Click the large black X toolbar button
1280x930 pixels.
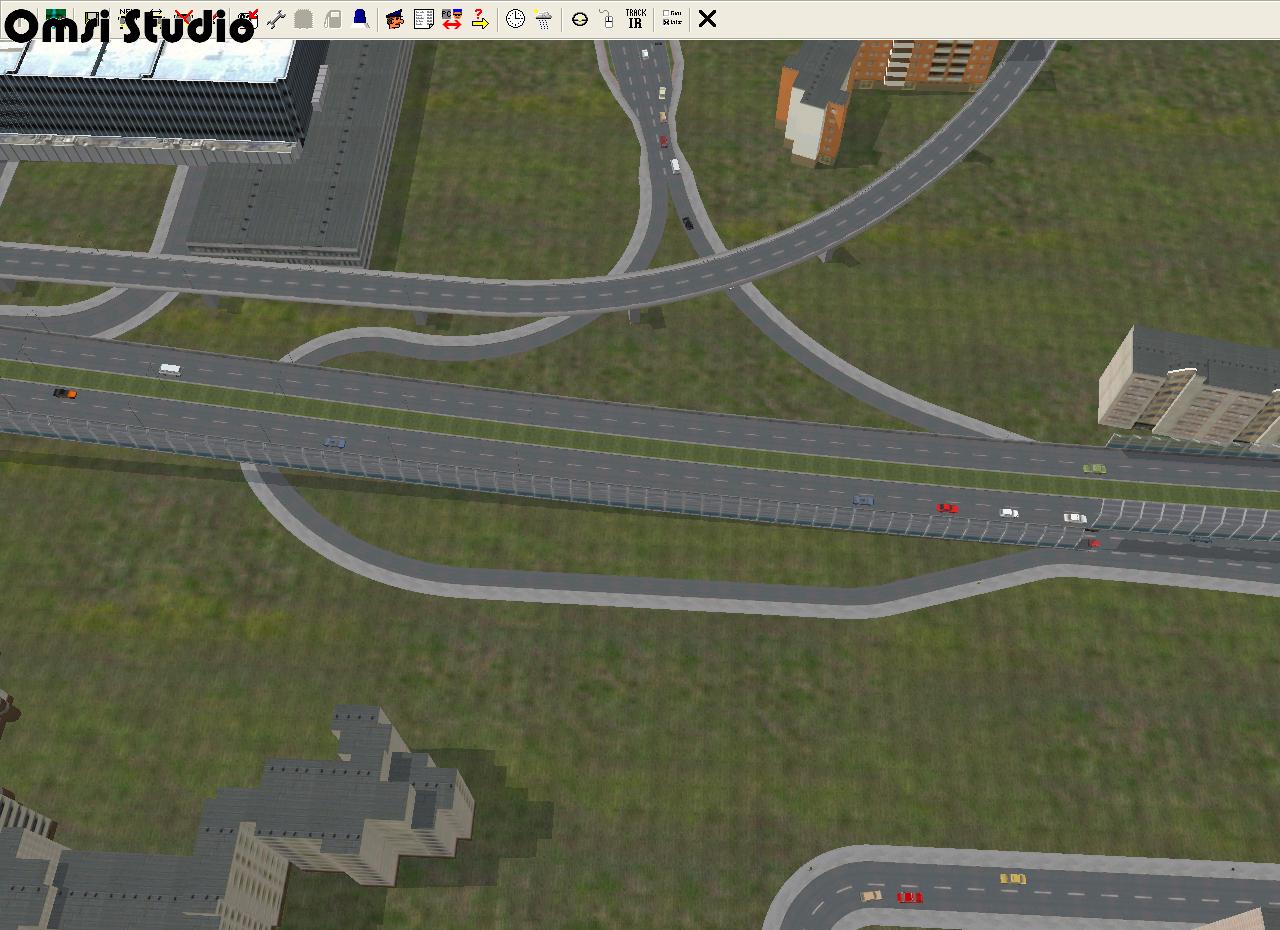tap(707, 19)
